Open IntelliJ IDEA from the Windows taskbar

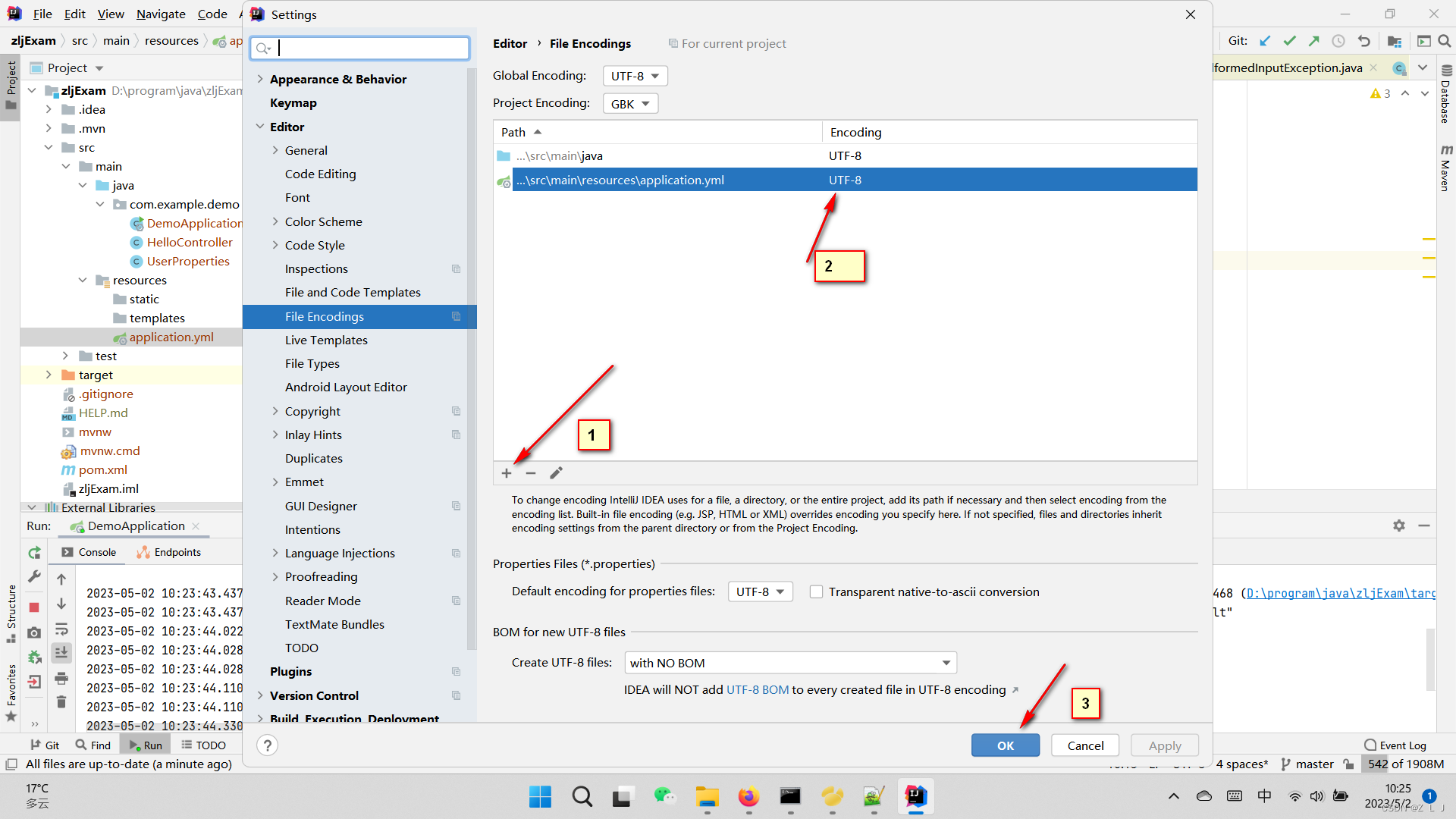916,796
